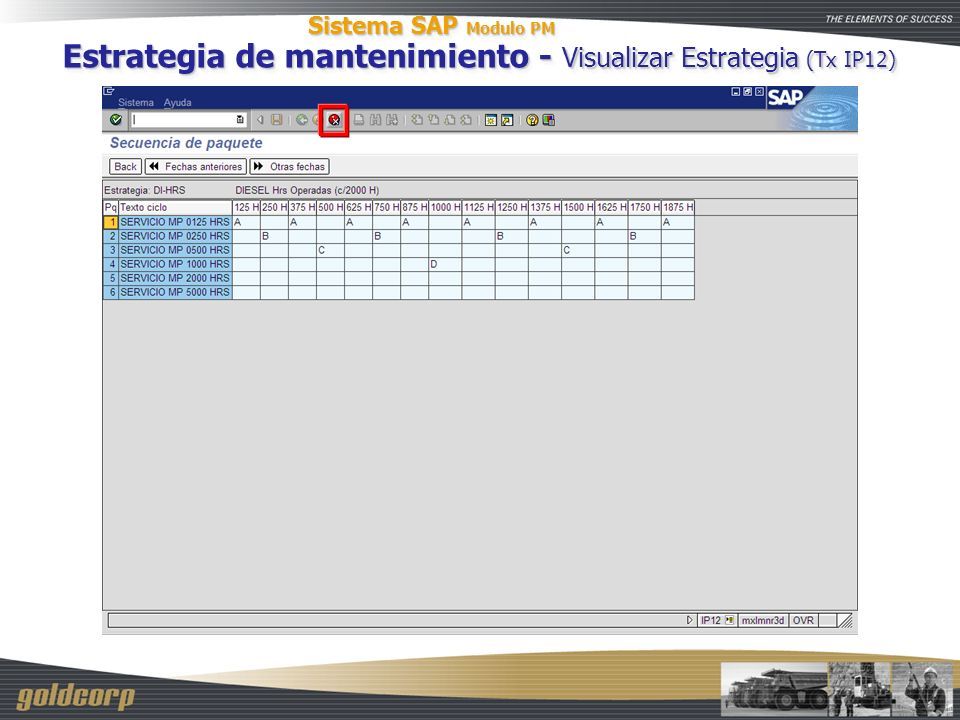Click the First Page icon
Screen dimensions: 960x720
point(417,120)
